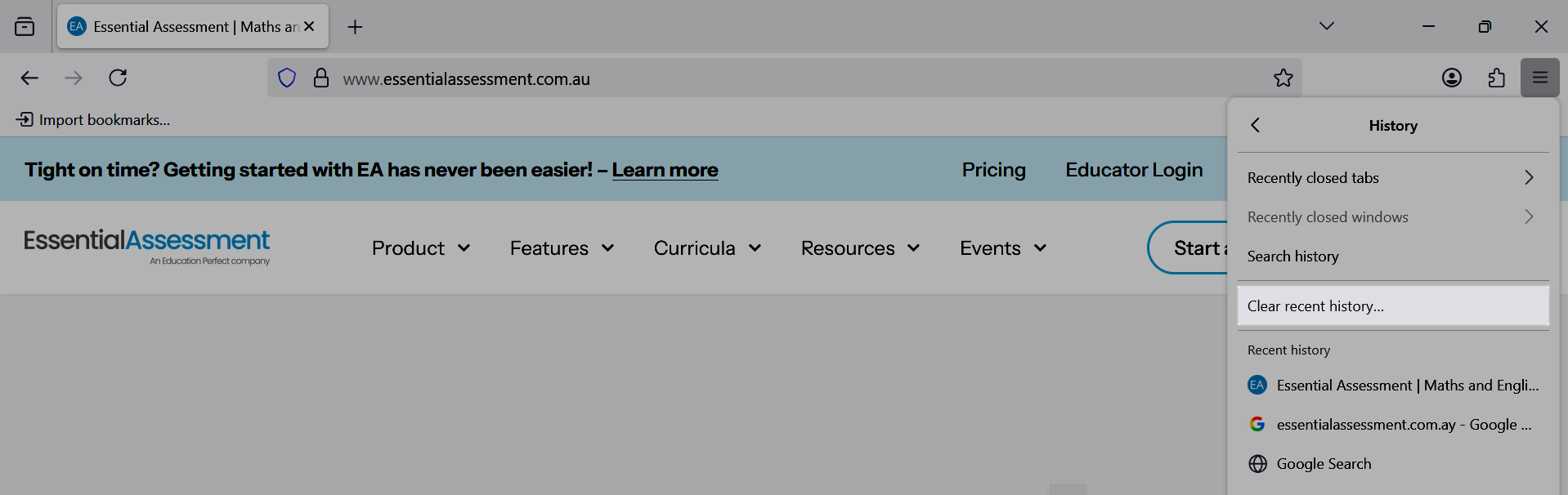This screenshot has height=495, width=1568.
Task: Choose Clear recent history option
Action: pyautogui.click(x=1393, y=306)
